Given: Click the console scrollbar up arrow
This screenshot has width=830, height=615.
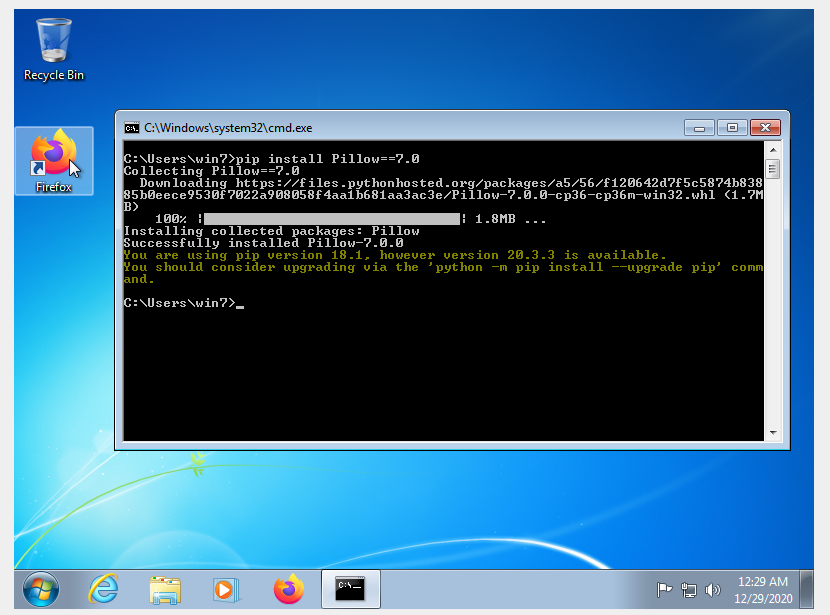Looking at the screenshot, I should point(773,150).
